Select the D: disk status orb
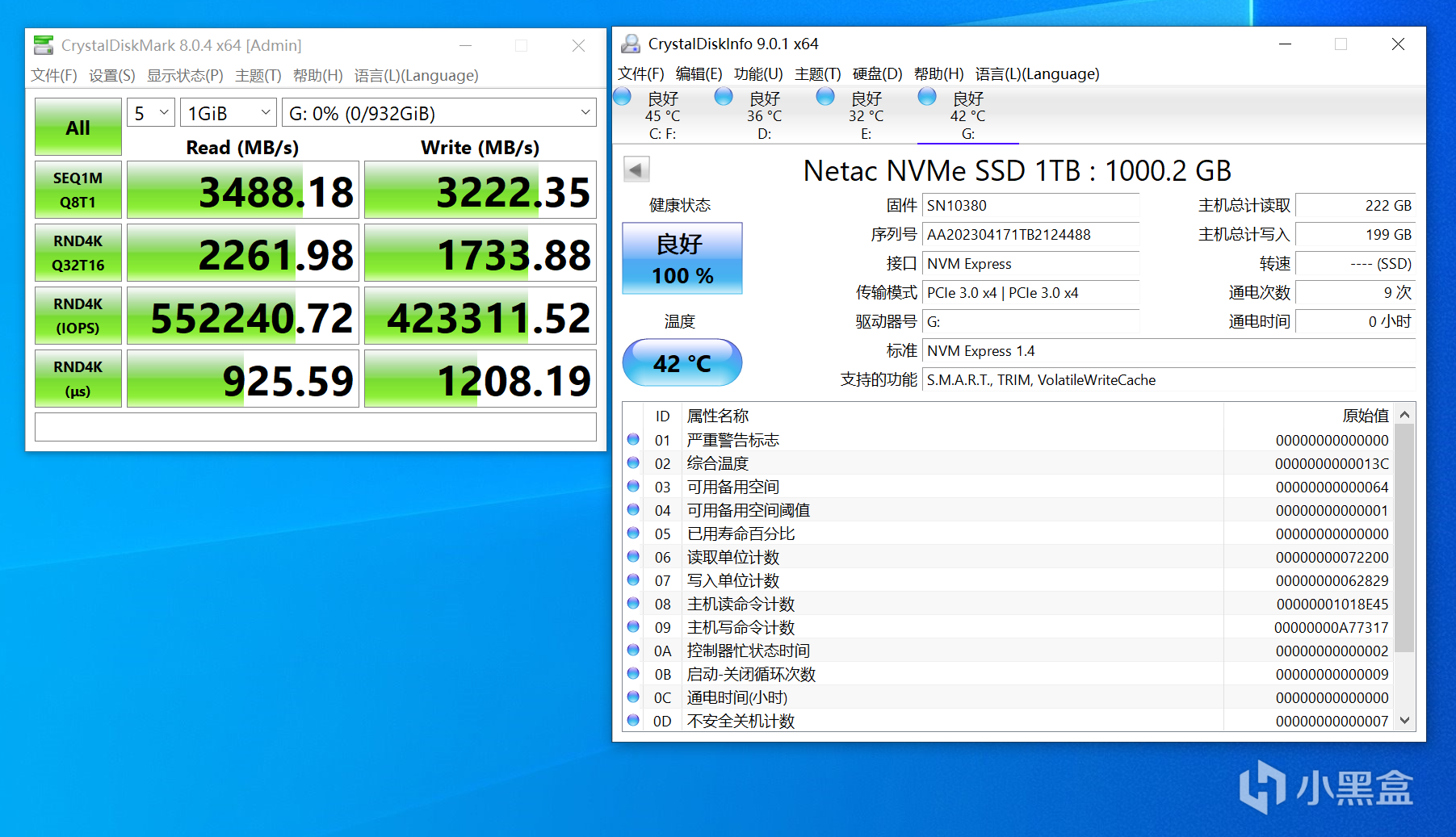Screen dimensions: 1456x837 (724, 97)
